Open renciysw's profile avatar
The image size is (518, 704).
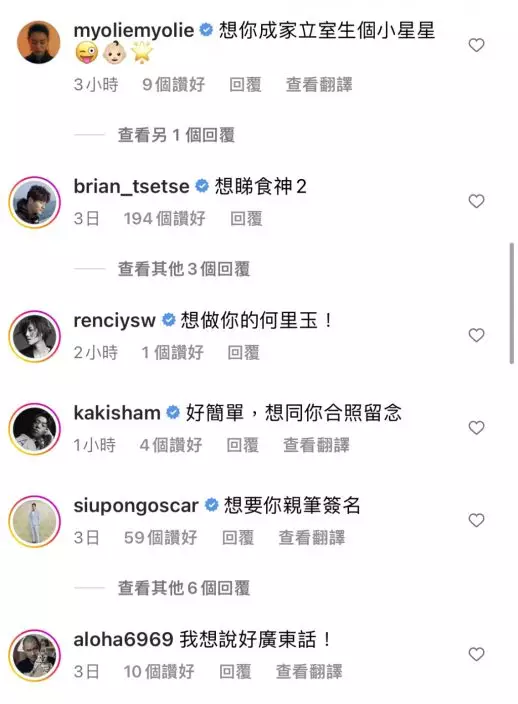point(35,336)
